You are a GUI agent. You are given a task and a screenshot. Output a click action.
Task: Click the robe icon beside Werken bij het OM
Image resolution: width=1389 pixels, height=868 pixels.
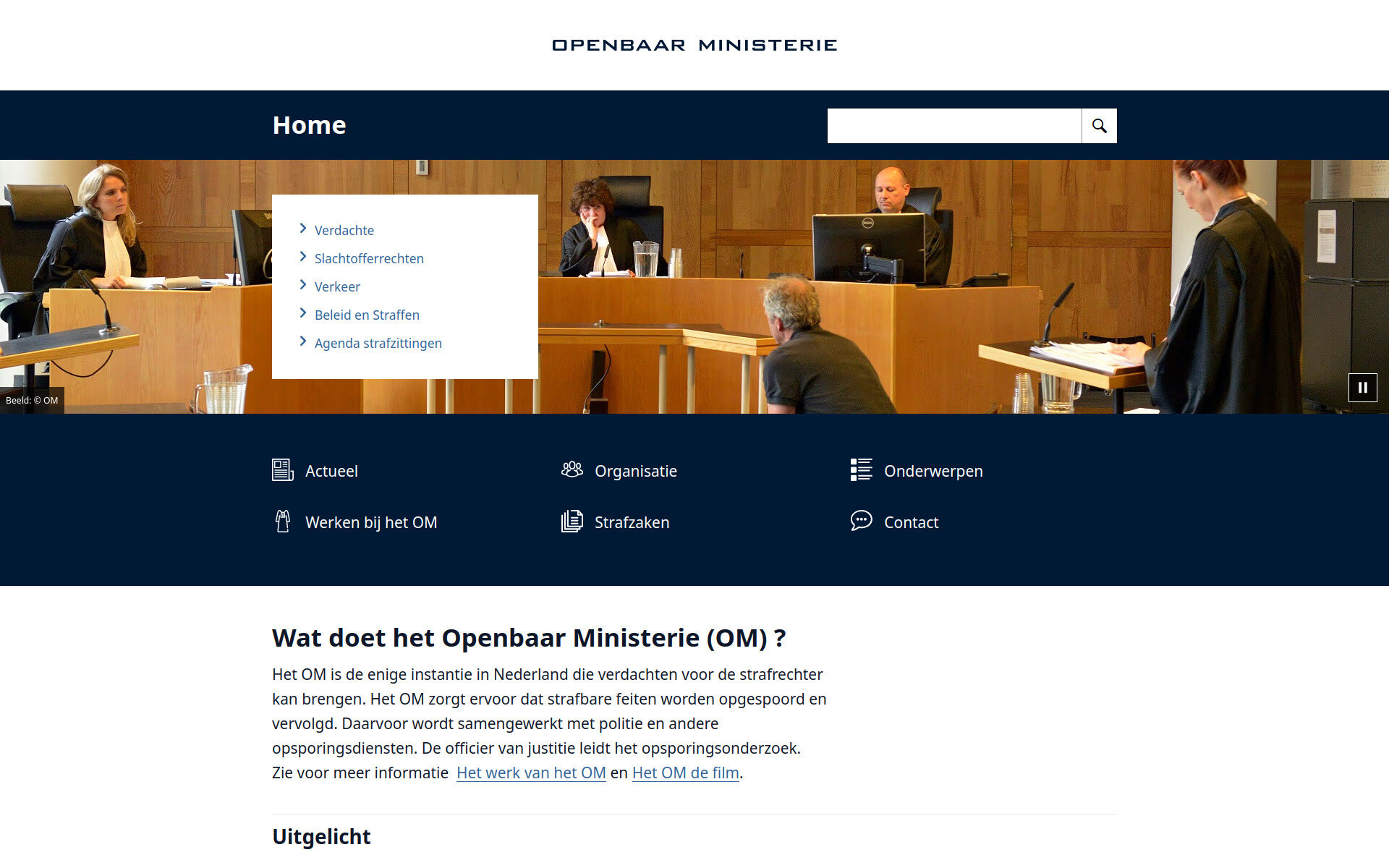click(x=283, y=521)
